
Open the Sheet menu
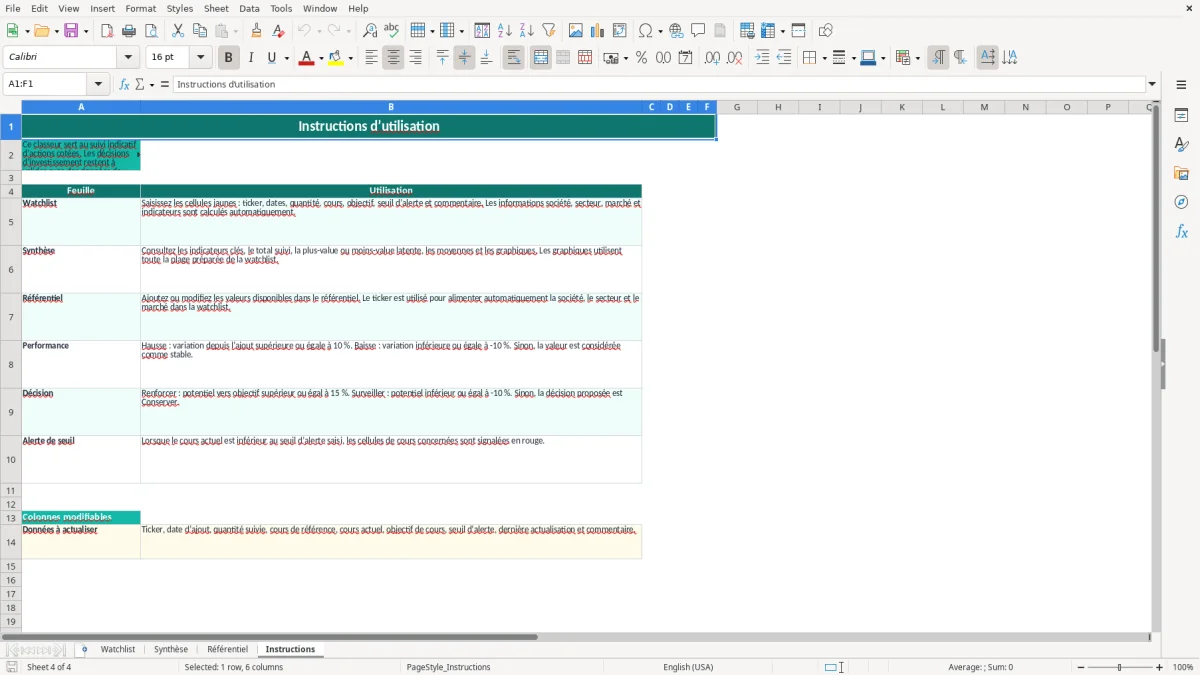click(217, 8)
